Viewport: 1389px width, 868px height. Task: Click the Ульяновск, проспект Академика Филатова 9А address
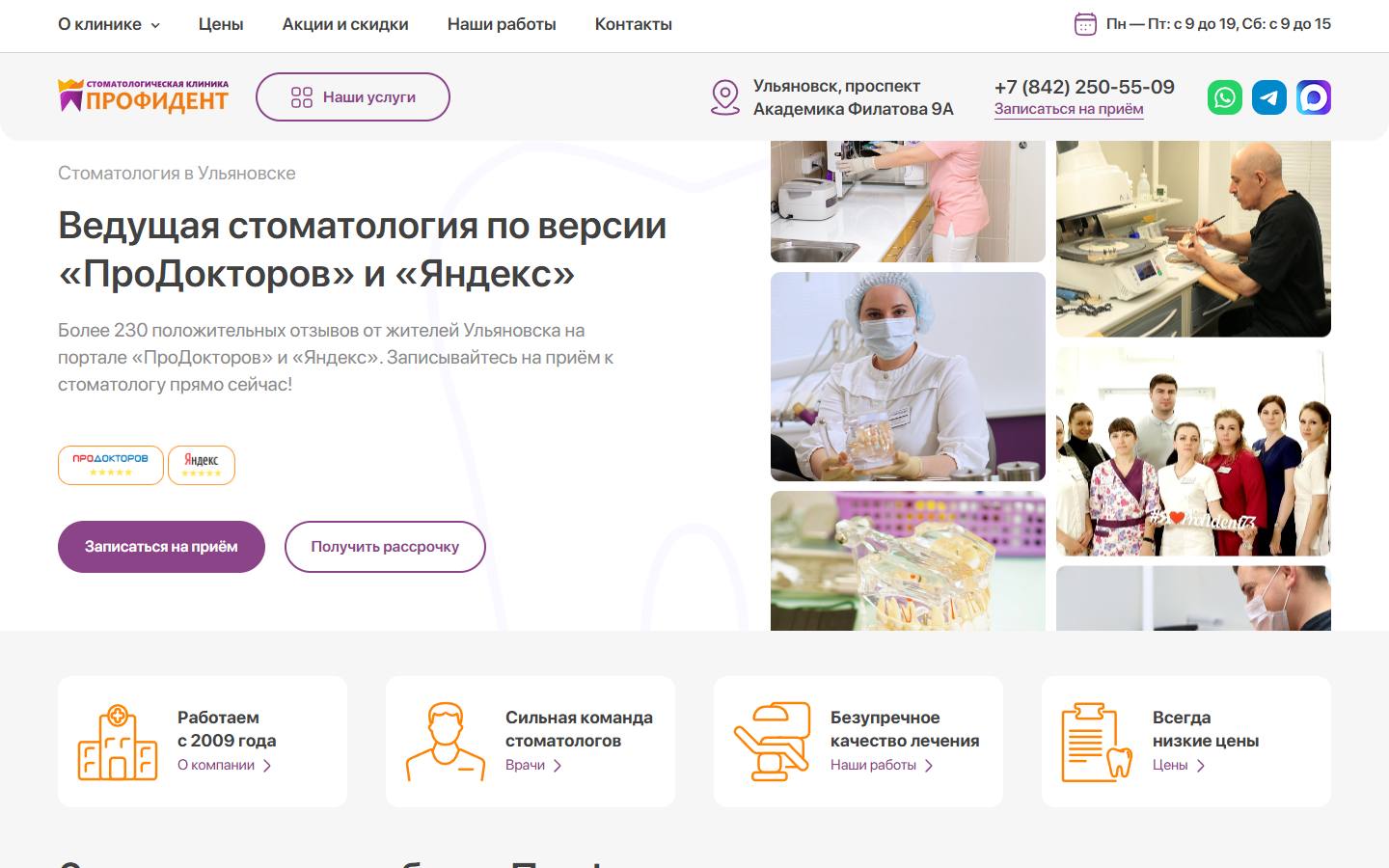(853, 97)
